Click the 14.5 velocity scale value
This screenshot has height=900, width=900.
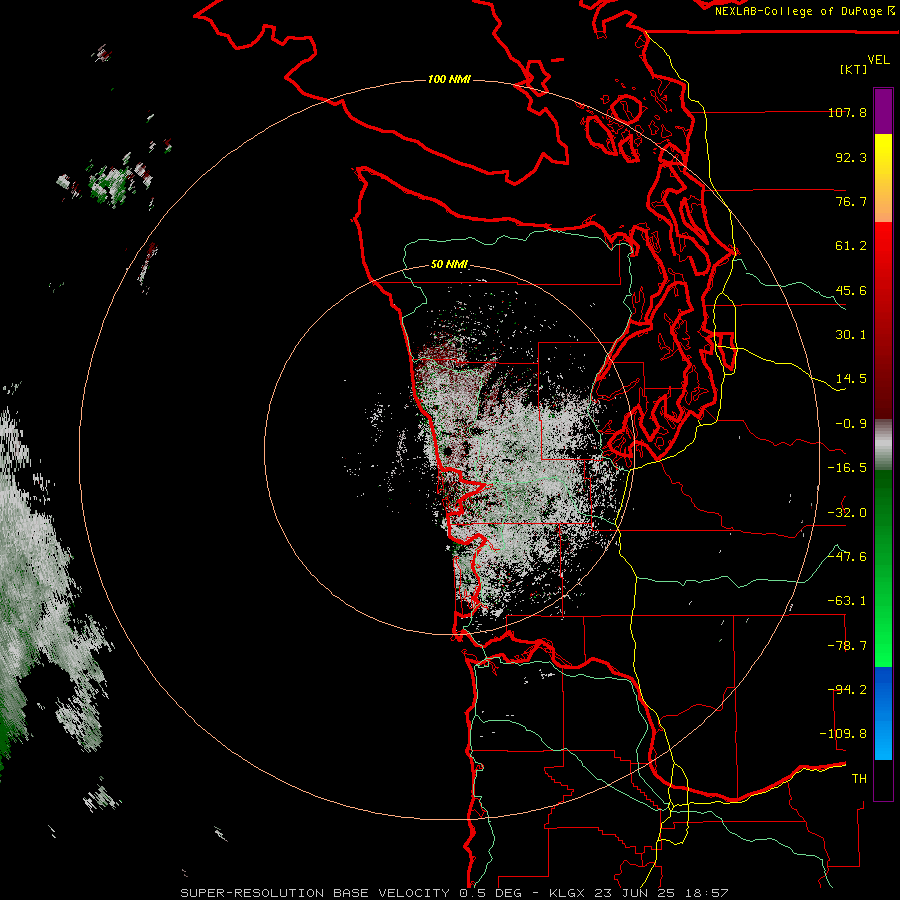pos(851,379)
